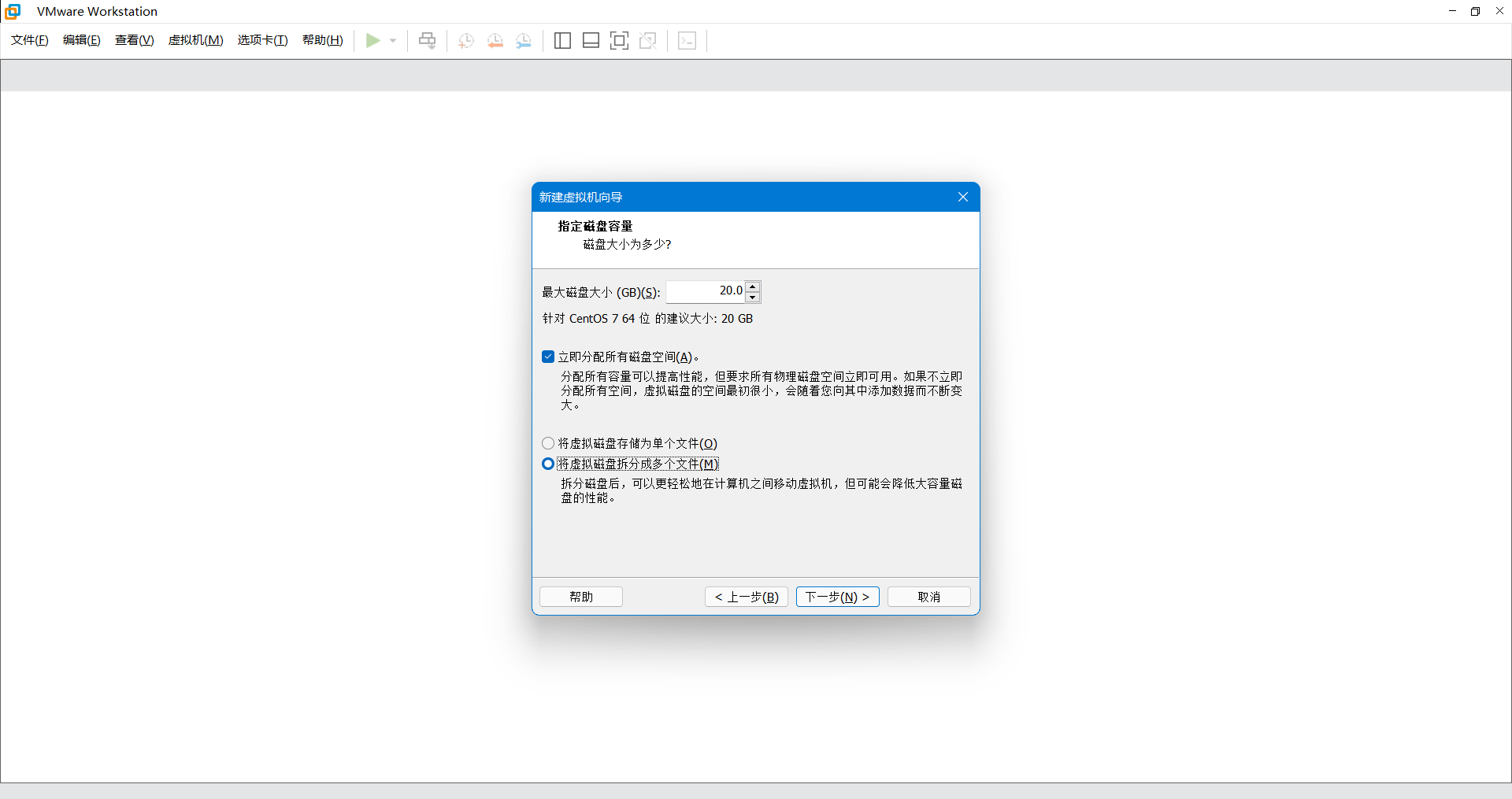The width and height of the screenshot is (1512, 799).
Task: Click the maximum disk size input field
Action: coord(706,291)
